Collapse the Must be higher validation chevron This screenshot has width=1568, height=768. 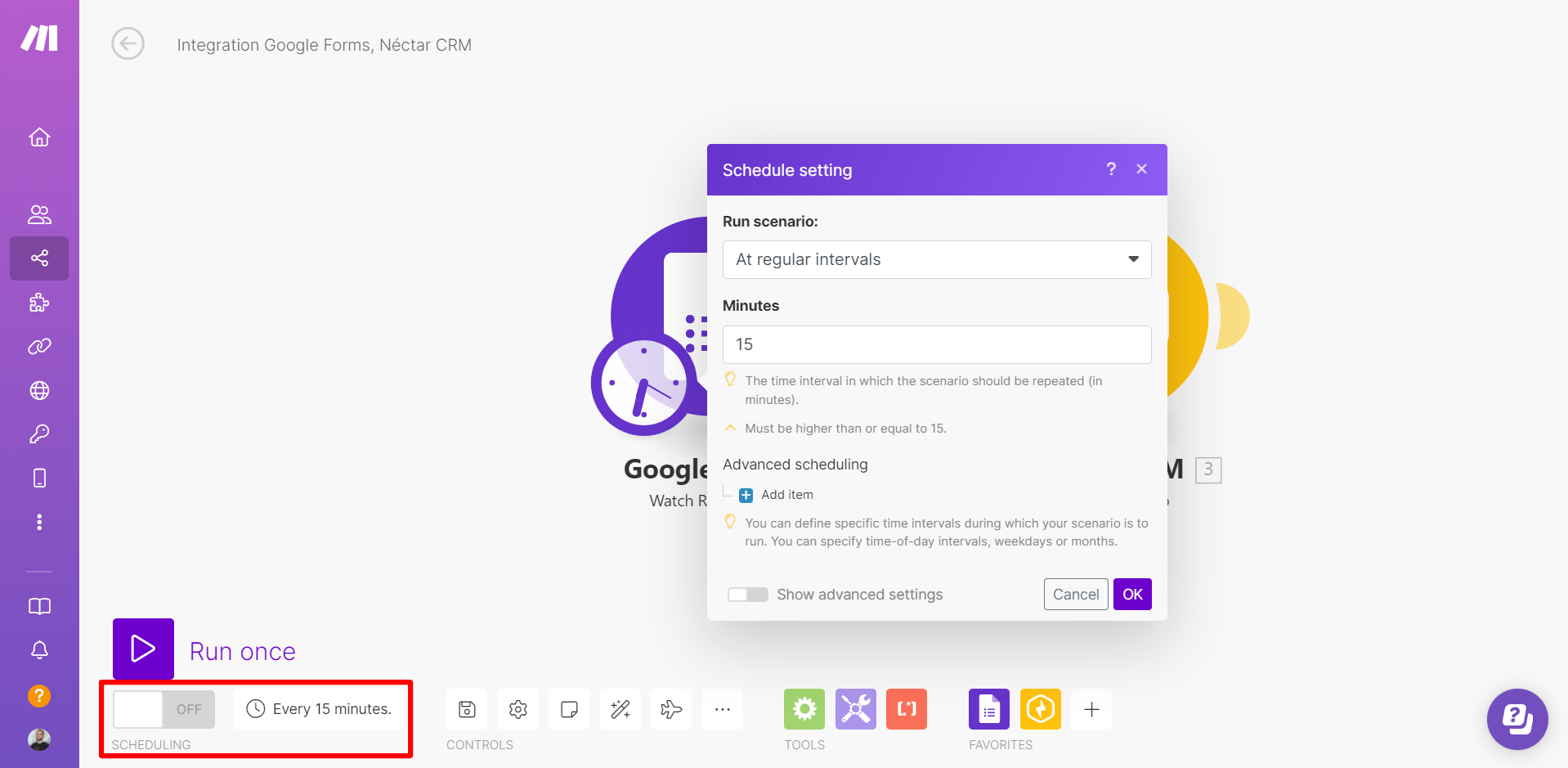pos(731,428)
